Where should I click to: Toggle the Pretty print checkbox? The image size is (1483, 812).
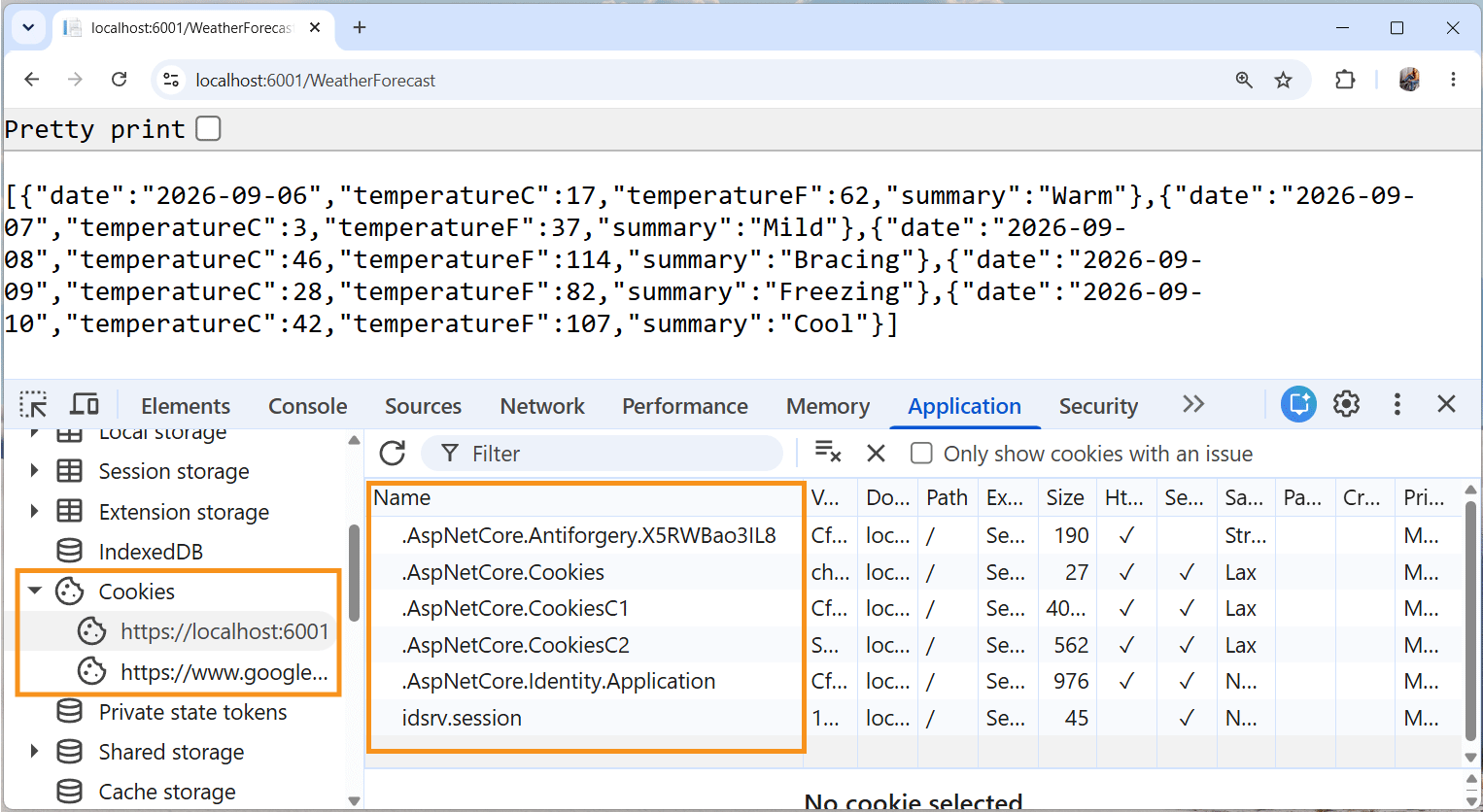click(208, 128)
